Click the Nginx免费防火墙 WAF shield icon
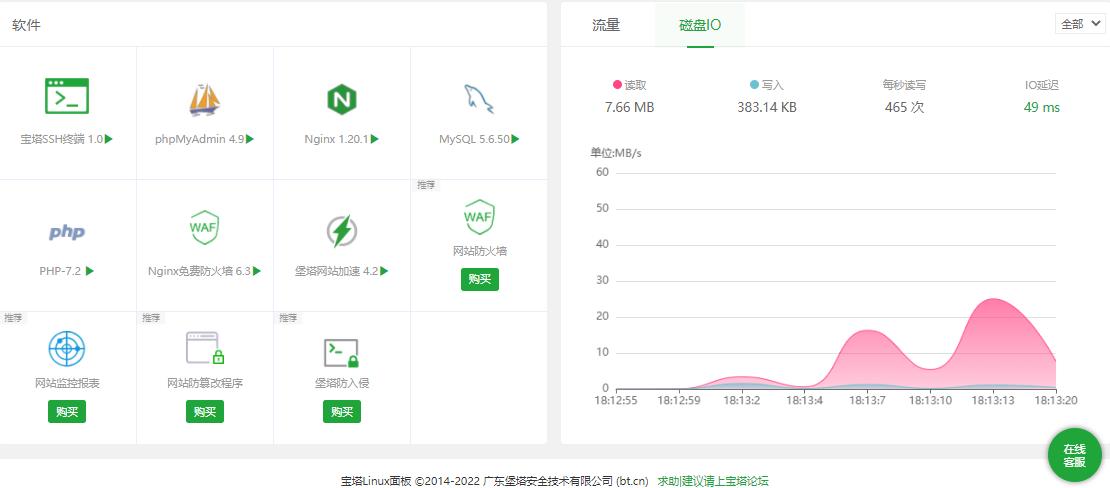The width and height of the screenshot is (1110, 488). coord(205,228)
